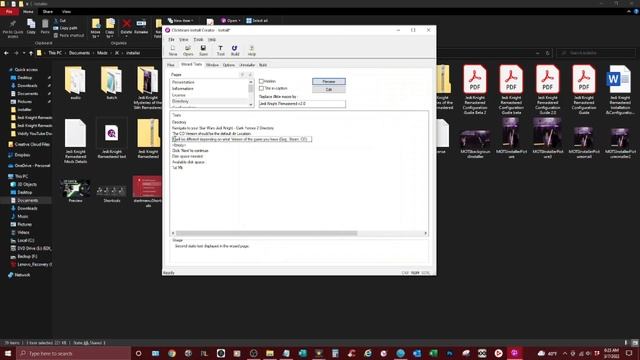Click Documents in the breadcrumb path
The image size is (640, 360).
click(79, 53)
